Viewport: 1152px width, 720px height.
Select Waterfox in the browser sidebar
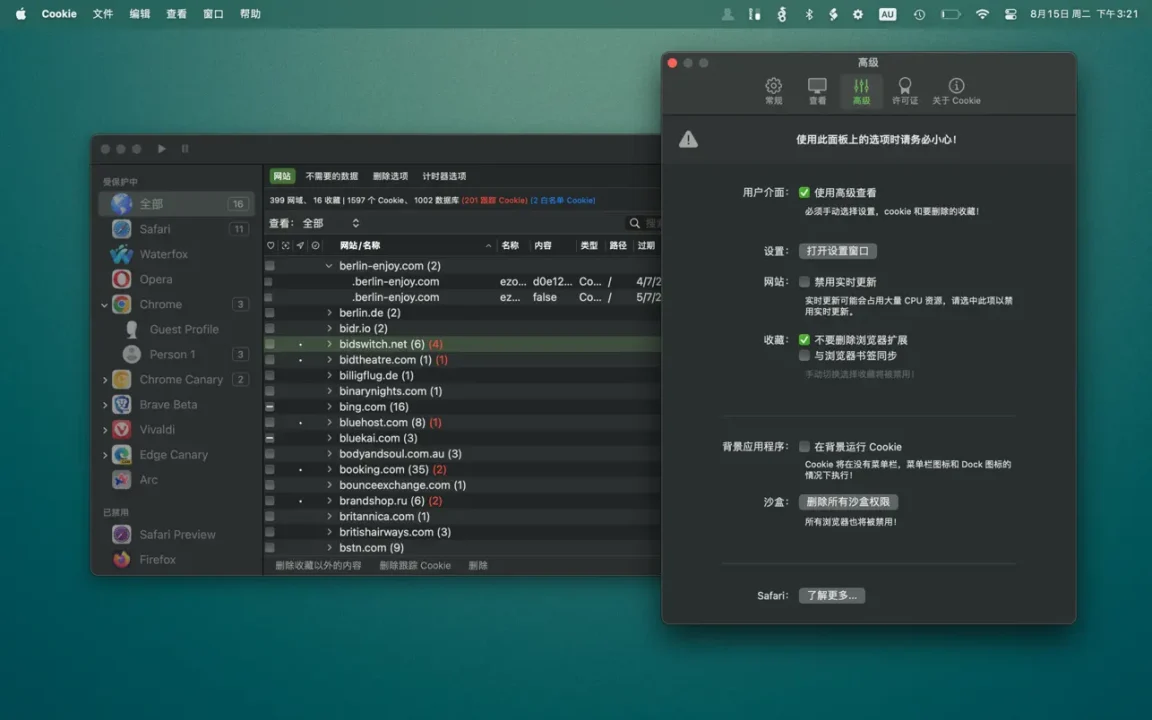tap(176, 253)
